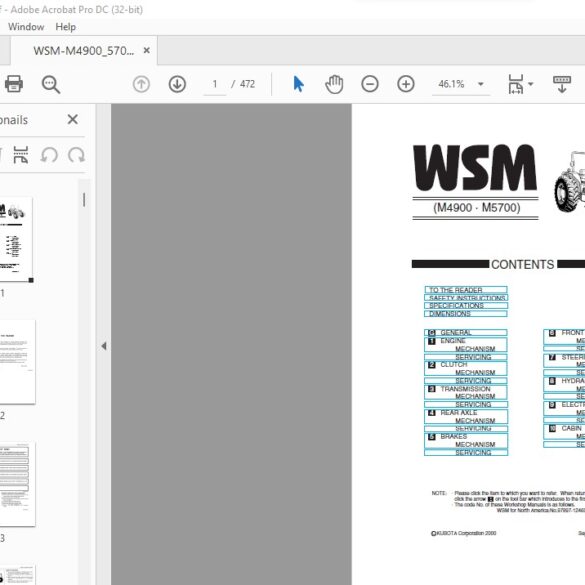Open the SERVICING link under BRAKES
This screenshot has height=585, width=585.
tap(466, 453)
